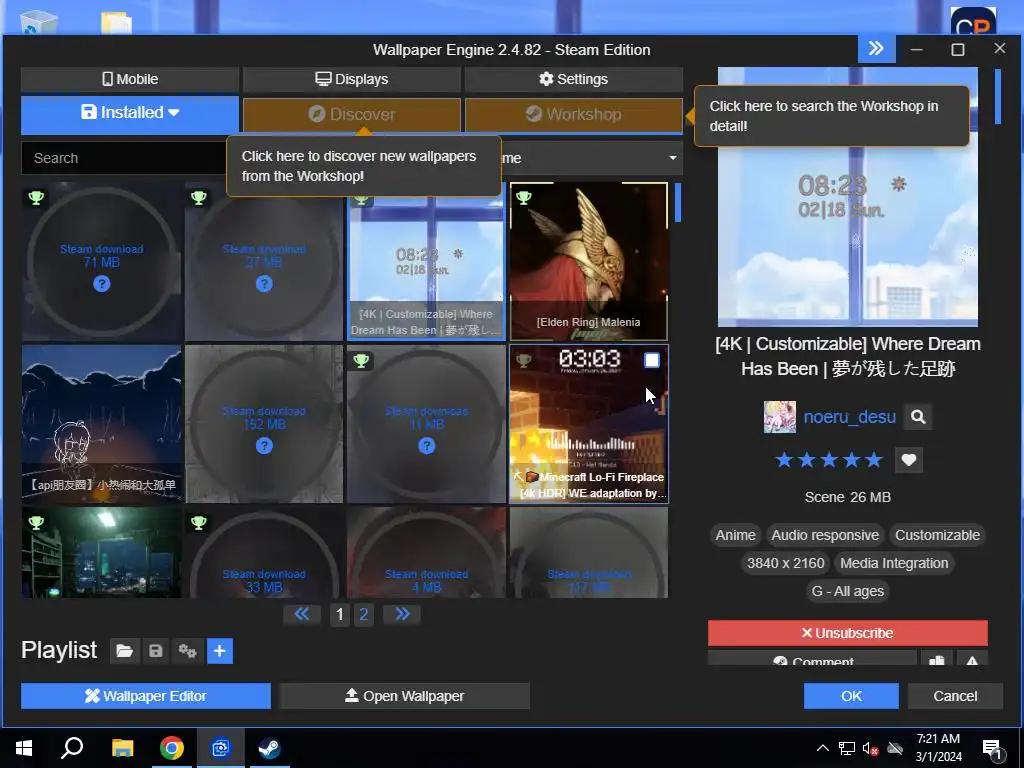Add wallpaper to playlist with plus button

pos(220,651)
